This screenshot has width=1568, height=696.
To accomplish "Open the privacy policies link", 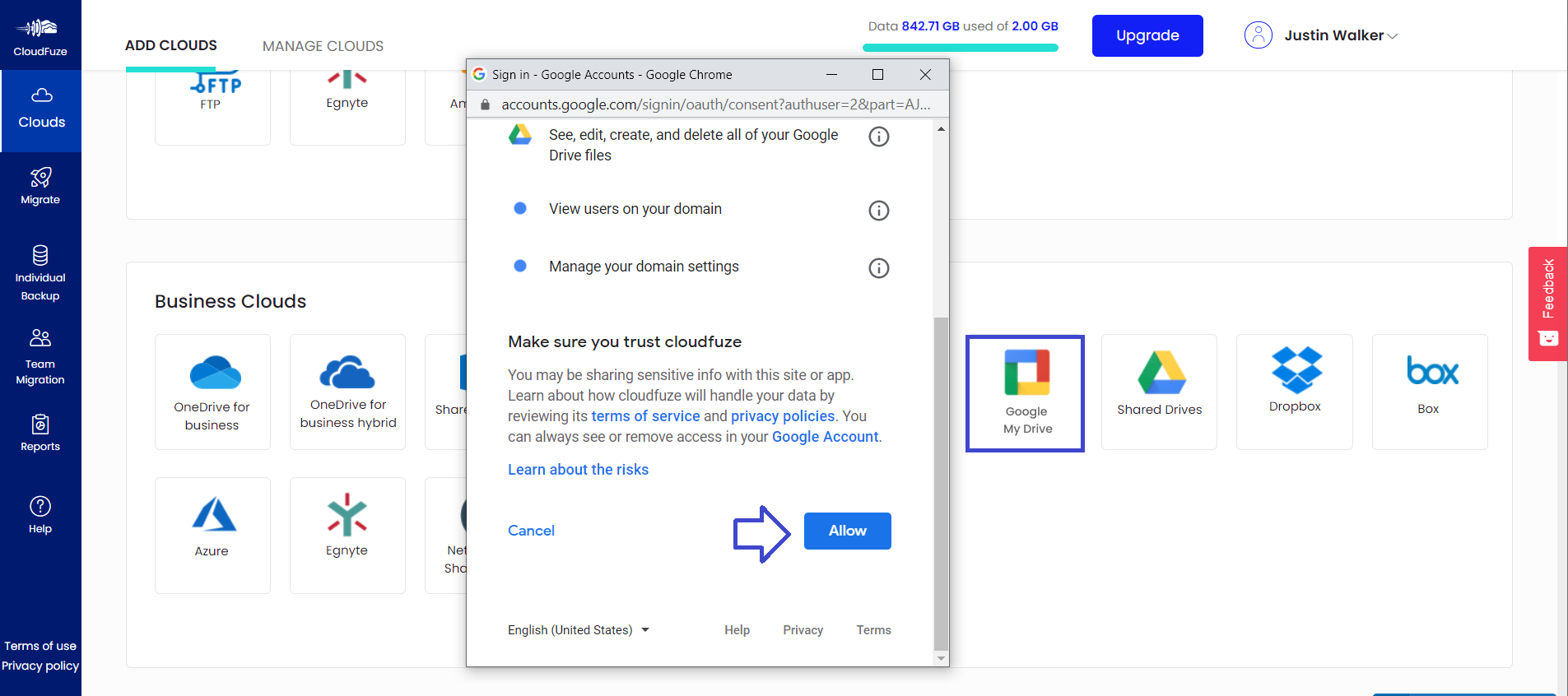I will (783, 416).
